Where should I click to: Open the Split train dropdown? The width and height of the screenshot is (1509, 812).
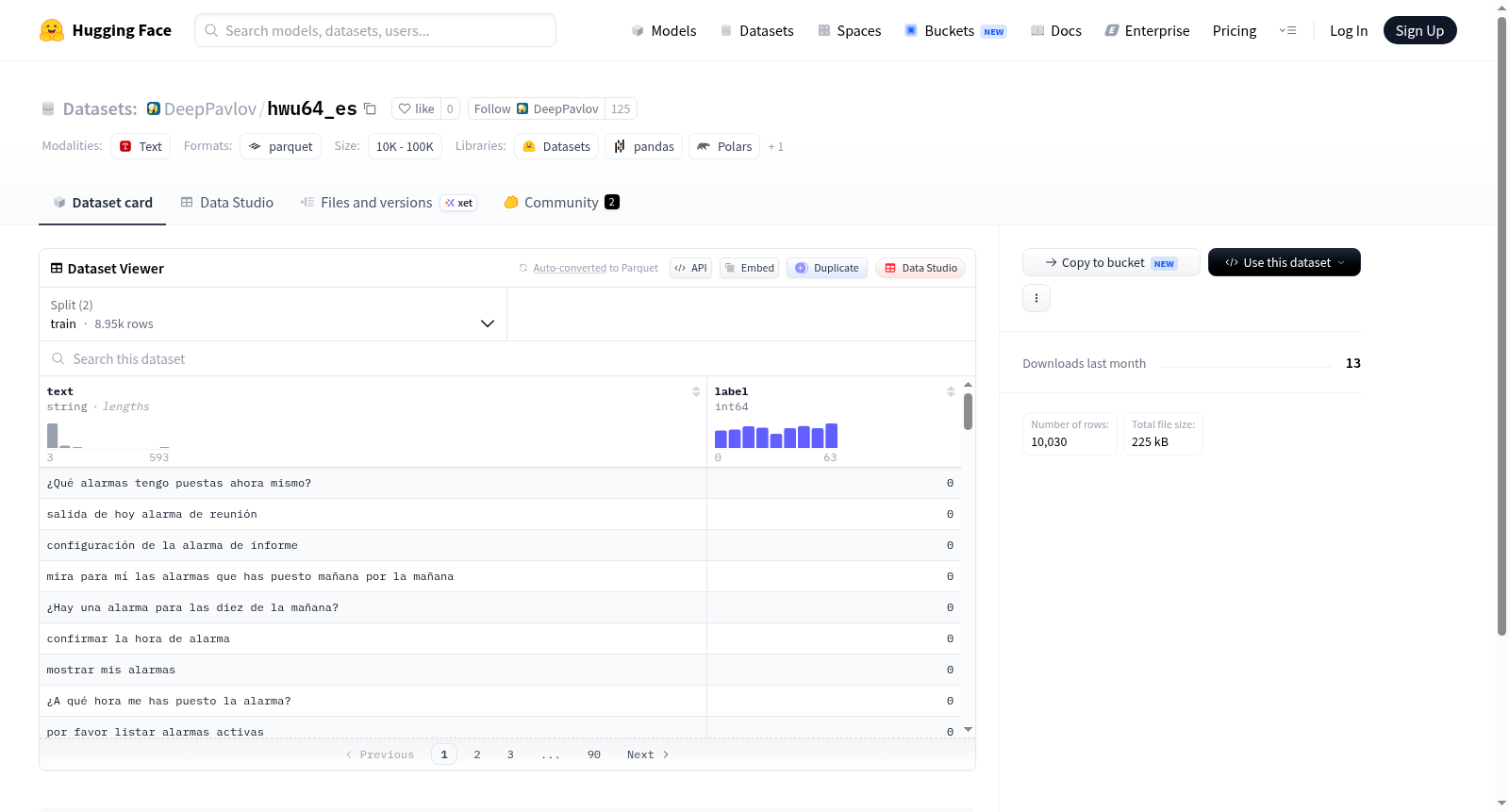point(273,314)
